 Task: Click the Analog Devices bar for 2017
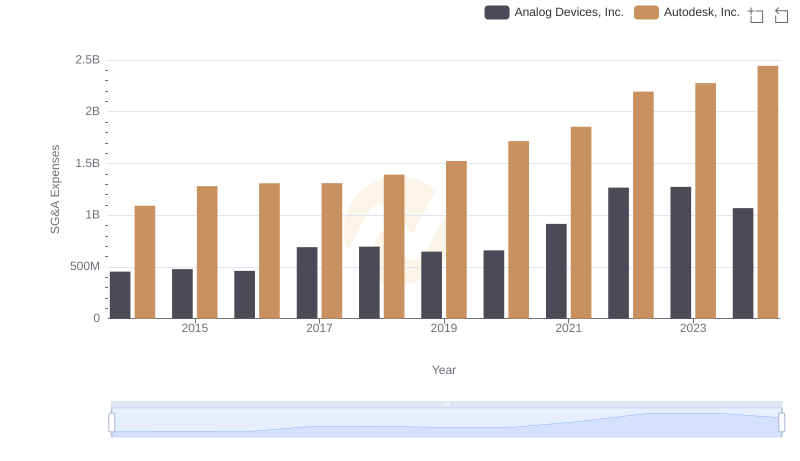coord(307,283)
